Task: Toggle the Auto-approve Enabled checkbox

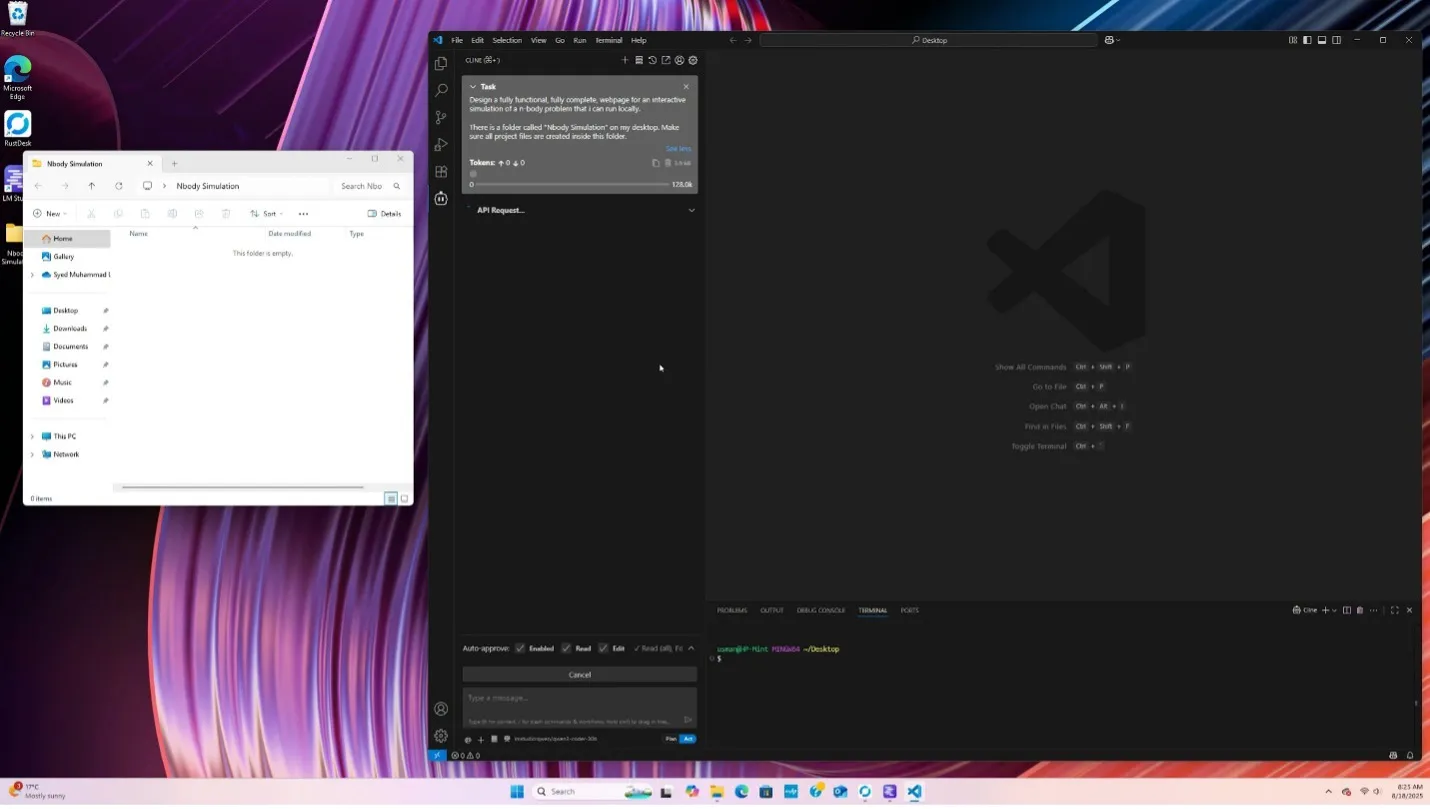Action: click(x=520, y=648)
